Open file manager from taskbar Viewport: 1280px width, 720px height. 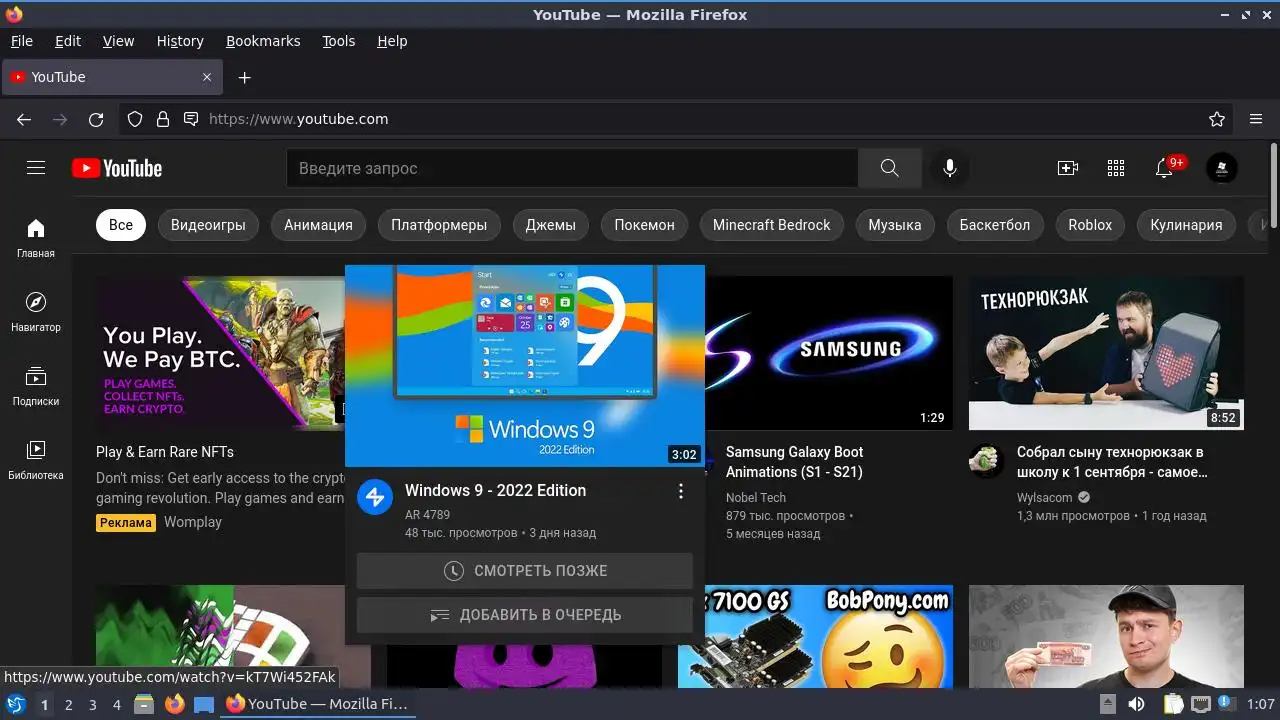pos(144,704)
